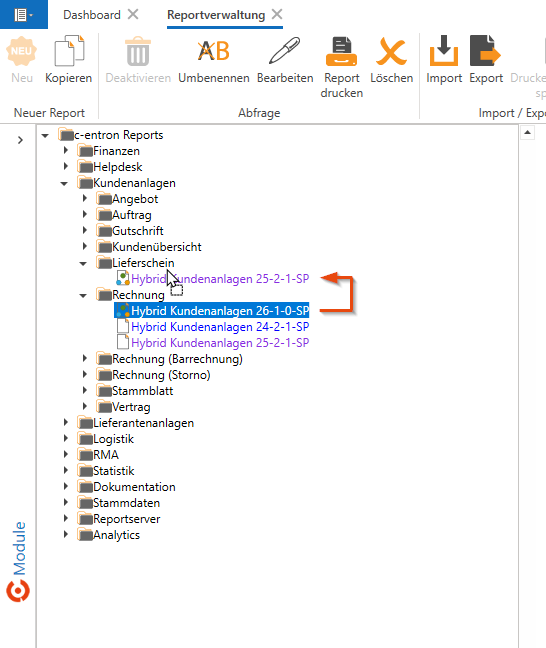The height and width of the screenshot is (648, 546).
Task: Click the Reportserver folder icon
Action: point(85,518)
